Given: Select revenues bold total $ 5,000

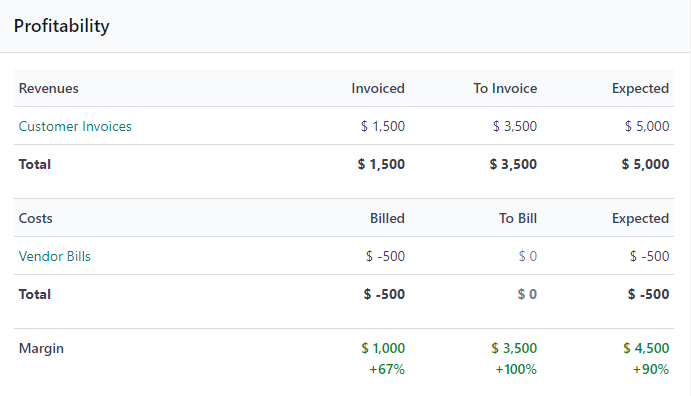Looking at the screenshot, I should click(645, 164).
